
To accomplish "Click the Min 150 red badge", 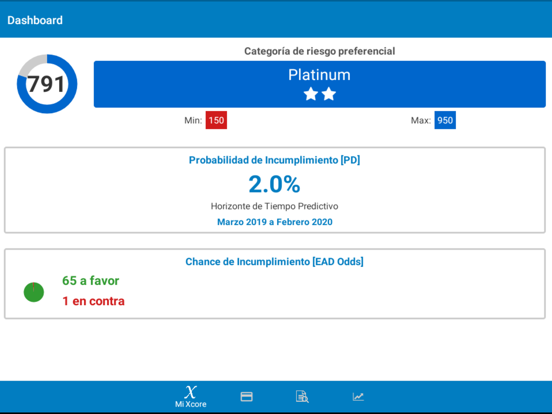I will 216,120.
